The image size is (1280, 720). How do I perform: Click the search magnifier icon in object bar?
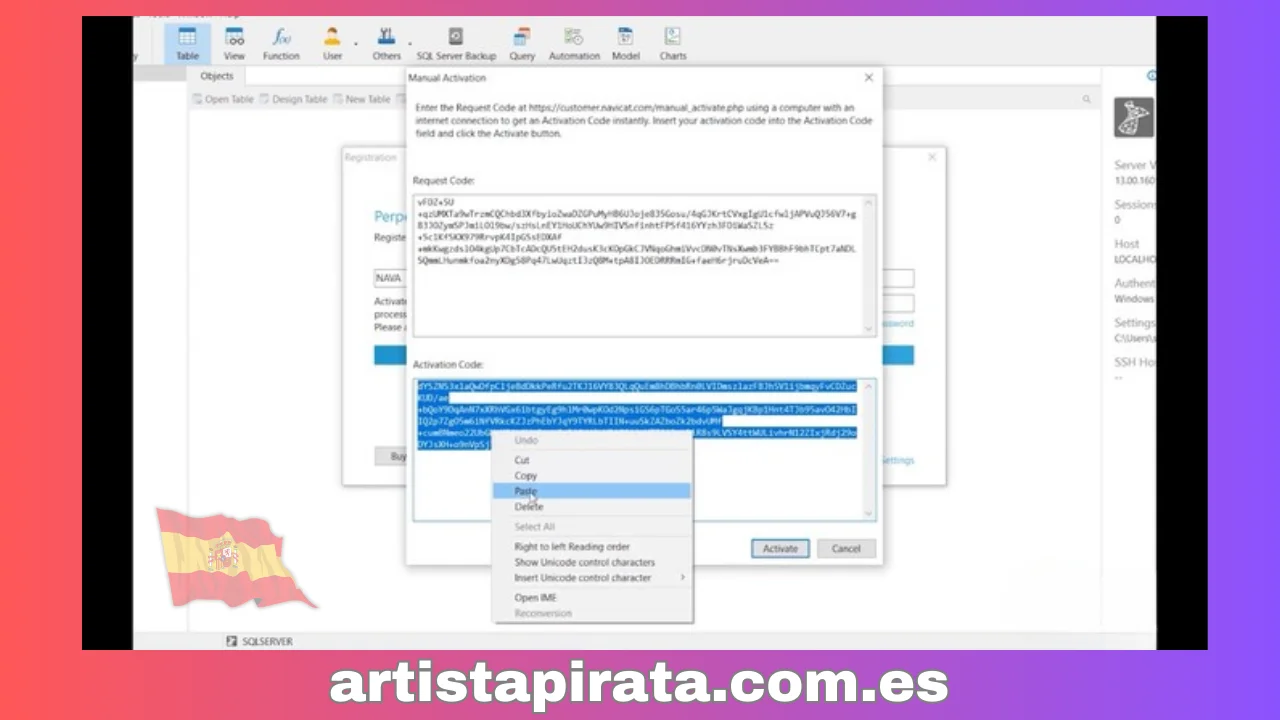[x=1087, y=99]
